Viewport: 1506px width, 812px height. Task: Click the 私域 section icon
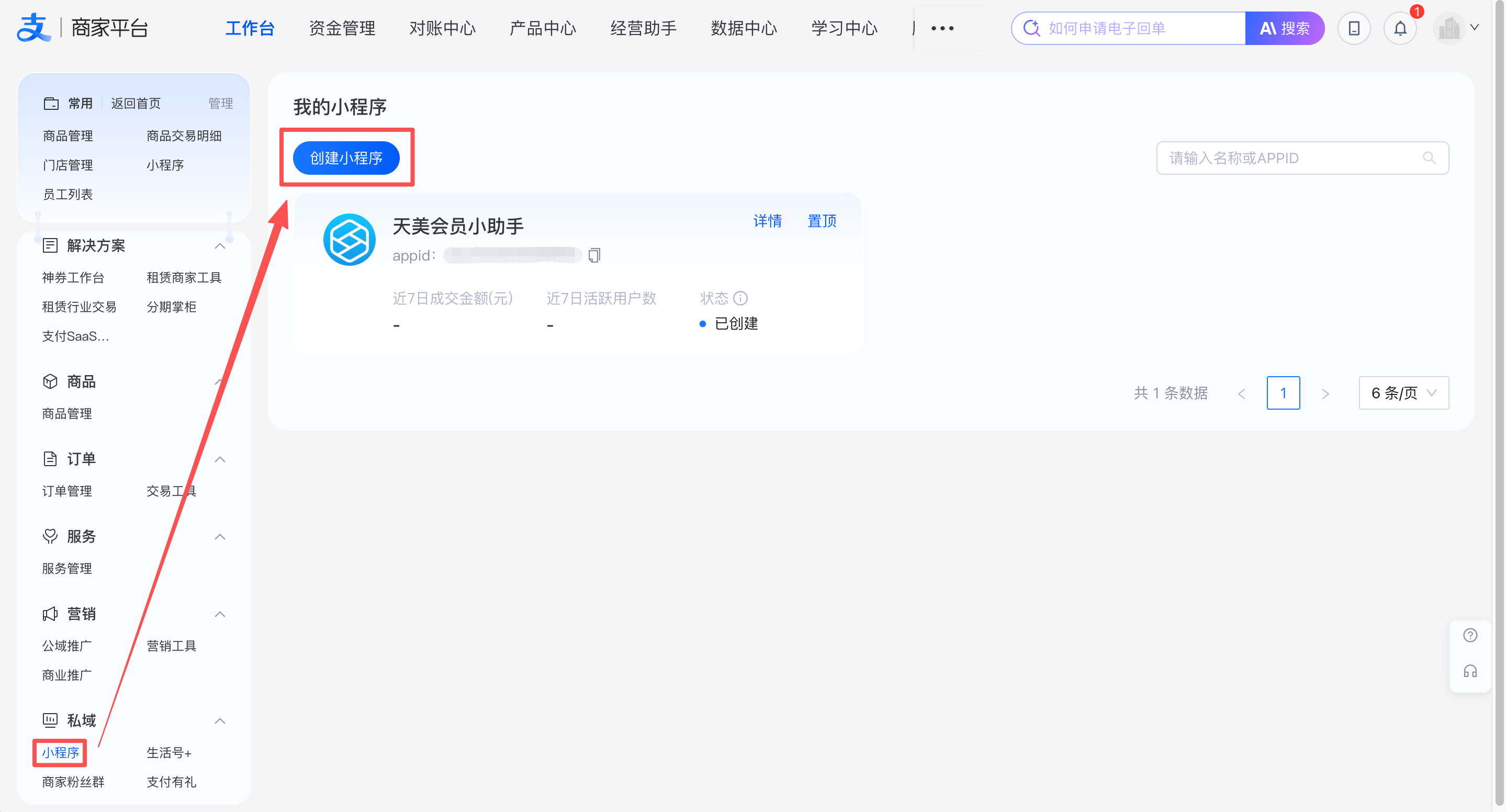50,720
